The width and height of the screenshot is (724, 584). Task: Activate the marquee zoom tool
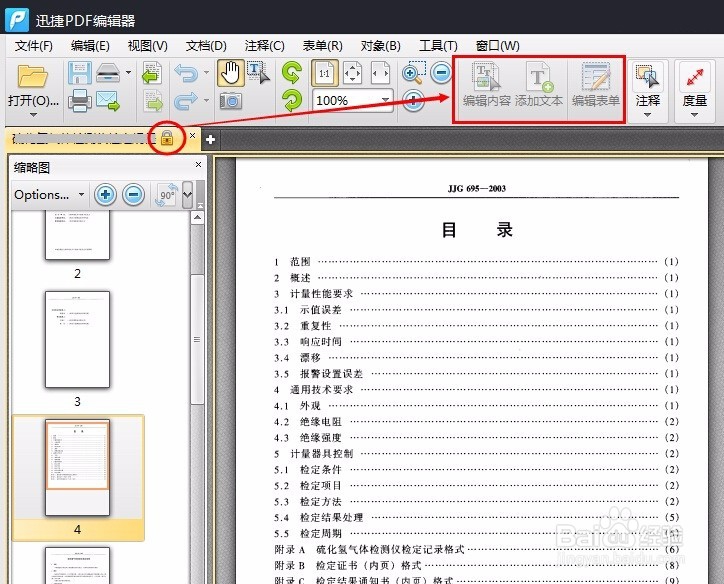(x=413, y=72)
